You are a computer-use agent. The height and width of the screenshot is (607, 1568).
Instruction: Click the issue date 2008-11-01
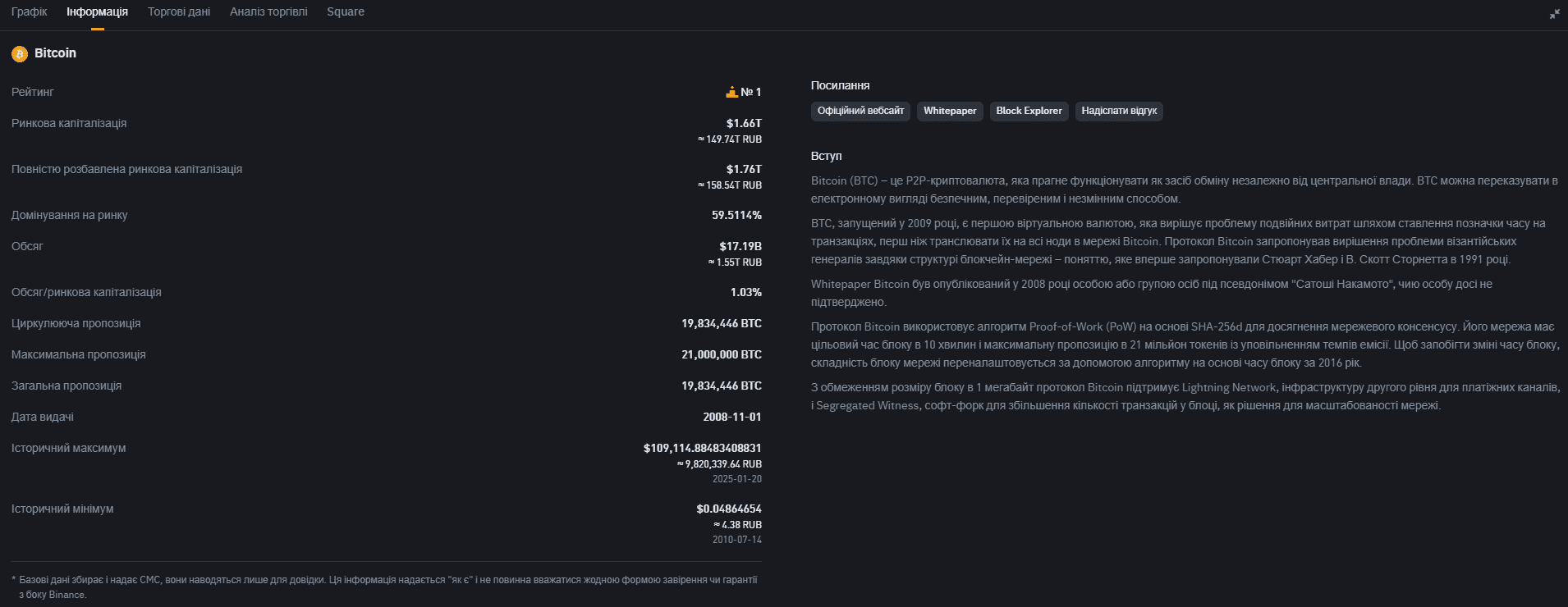[x=732, y=417]
